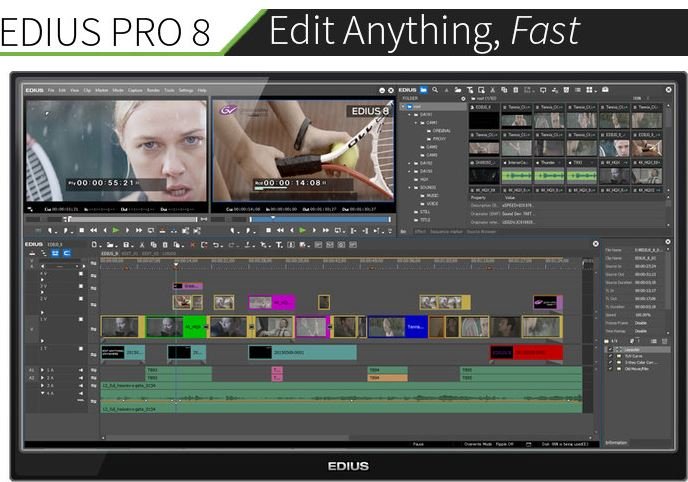Mute audio on the 1A track
Viewport: 688px width, 482px height.
tap(81, 370)
